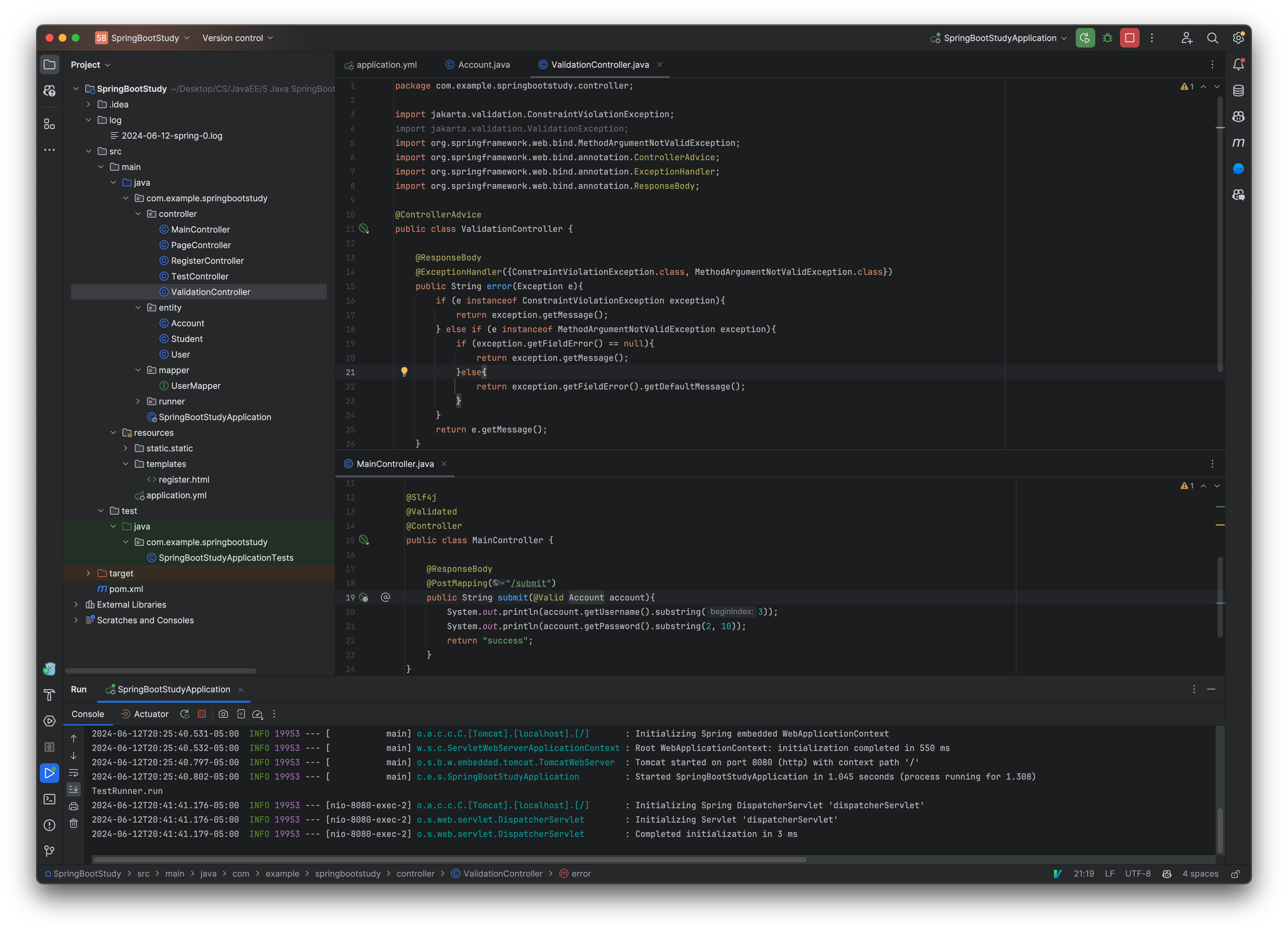Toggle scroll-to-end in console output
Viewport: 1288px width, 932px height.
(x=74, y=789)
